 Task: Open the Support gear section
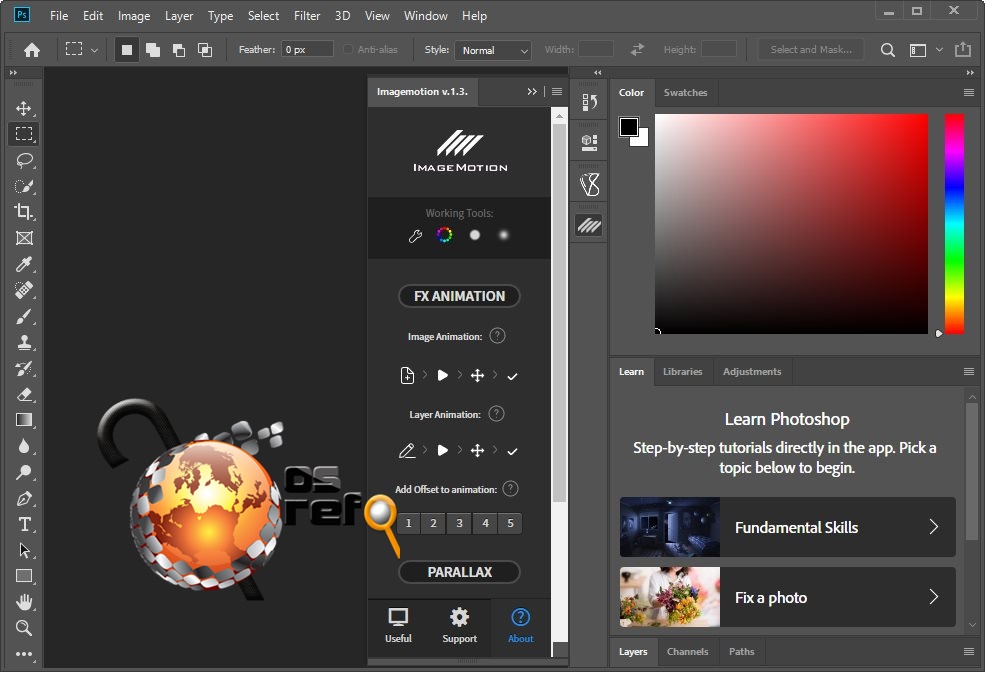459,625
